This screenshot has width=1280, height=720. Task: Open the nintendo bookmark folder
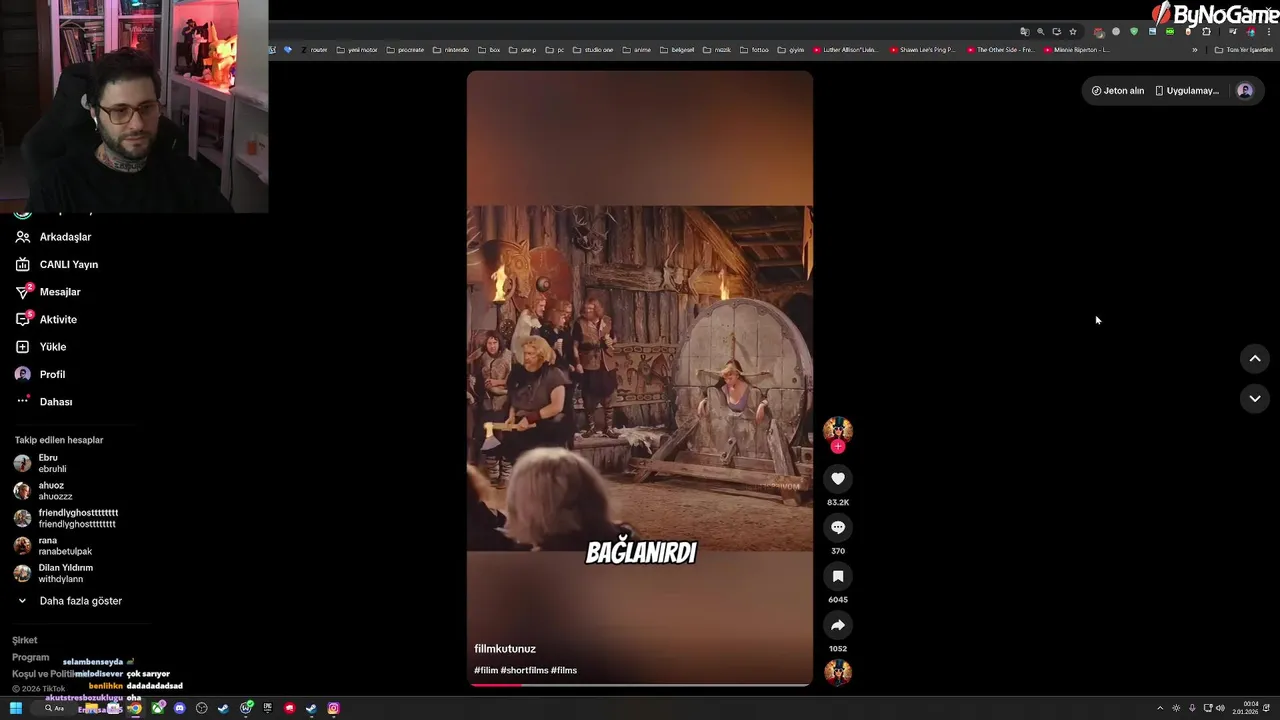click(451, 50)
